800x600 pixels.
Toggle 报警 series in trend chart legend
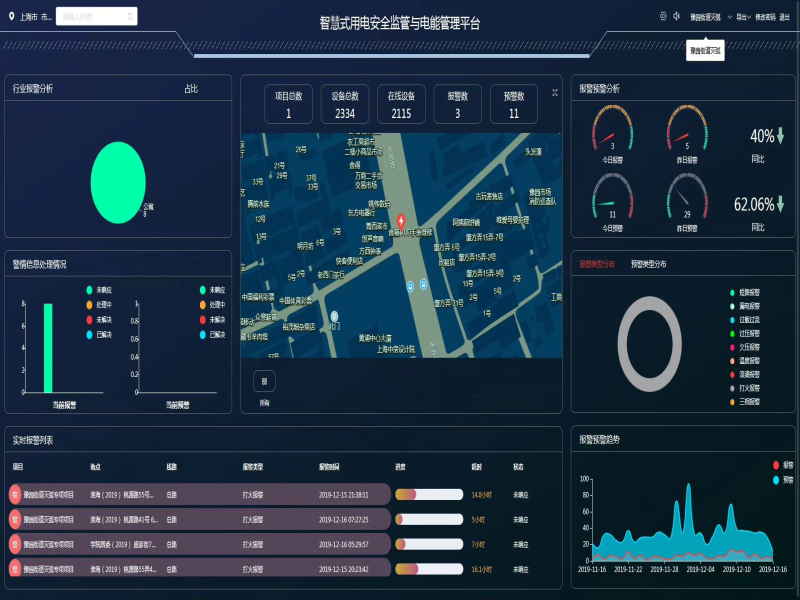(x=781, y=465)
